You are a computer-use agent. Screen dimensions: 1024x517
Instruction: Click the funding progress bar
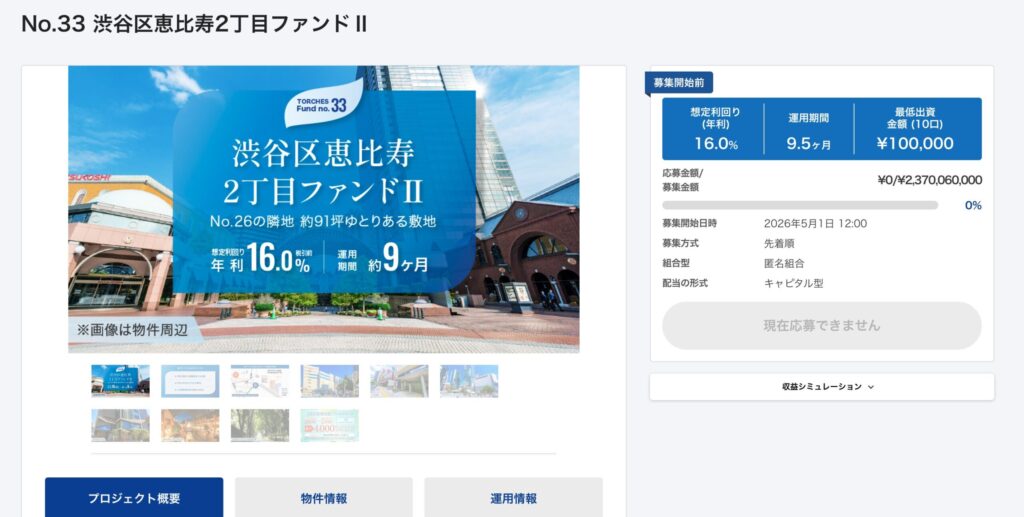[800, 205]
